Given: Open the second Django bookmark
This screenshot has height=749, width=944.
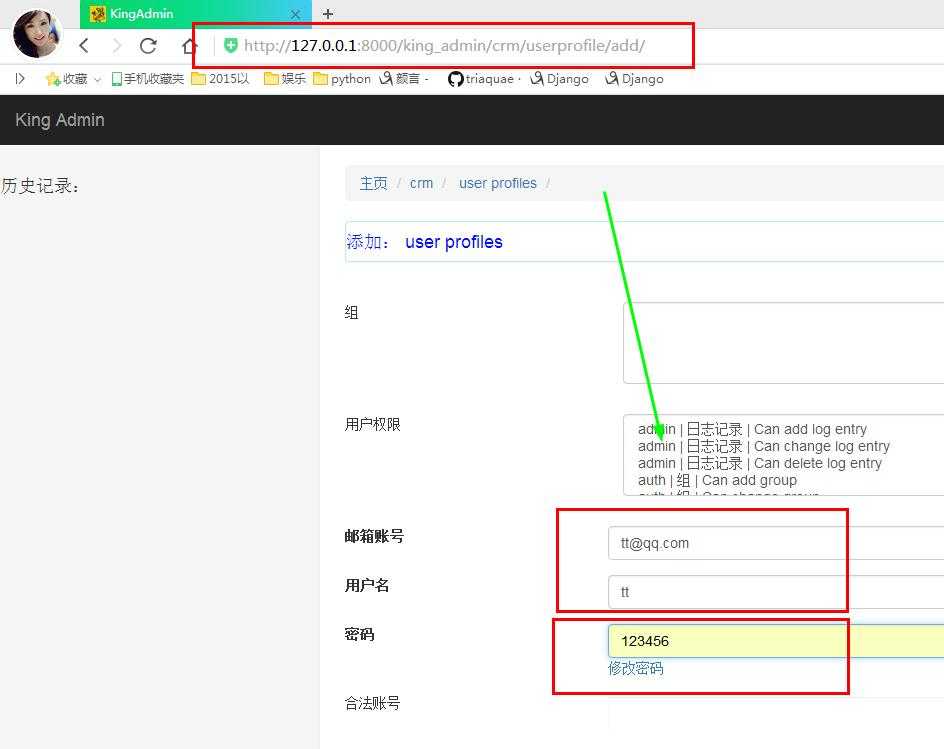Looking at the screenshot, I should coord(634,79).
